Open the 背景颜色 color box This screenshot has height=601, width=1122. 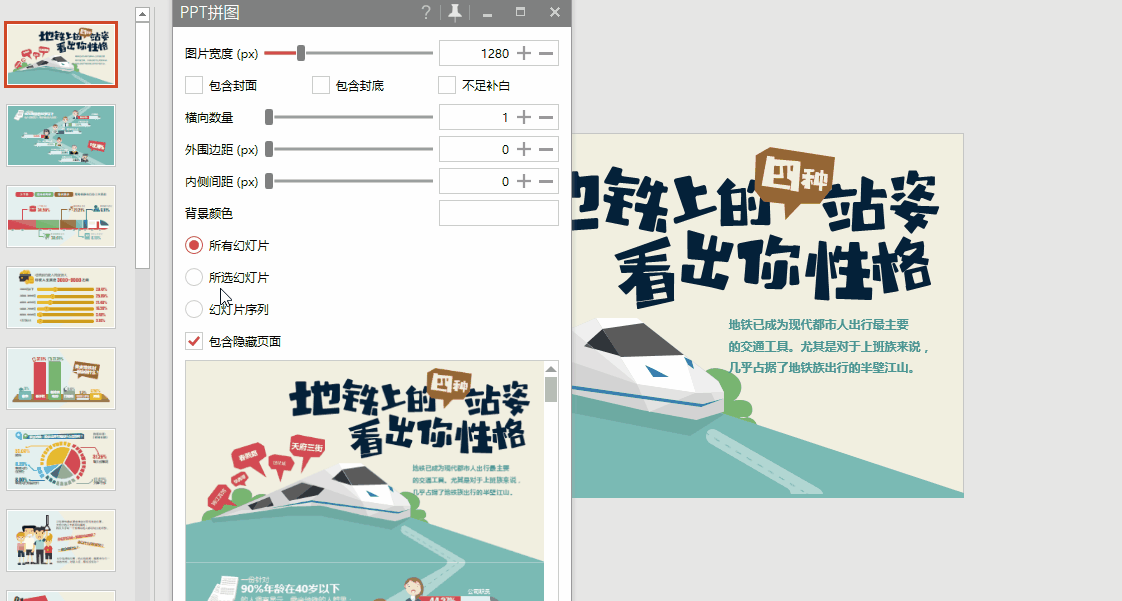498,213
